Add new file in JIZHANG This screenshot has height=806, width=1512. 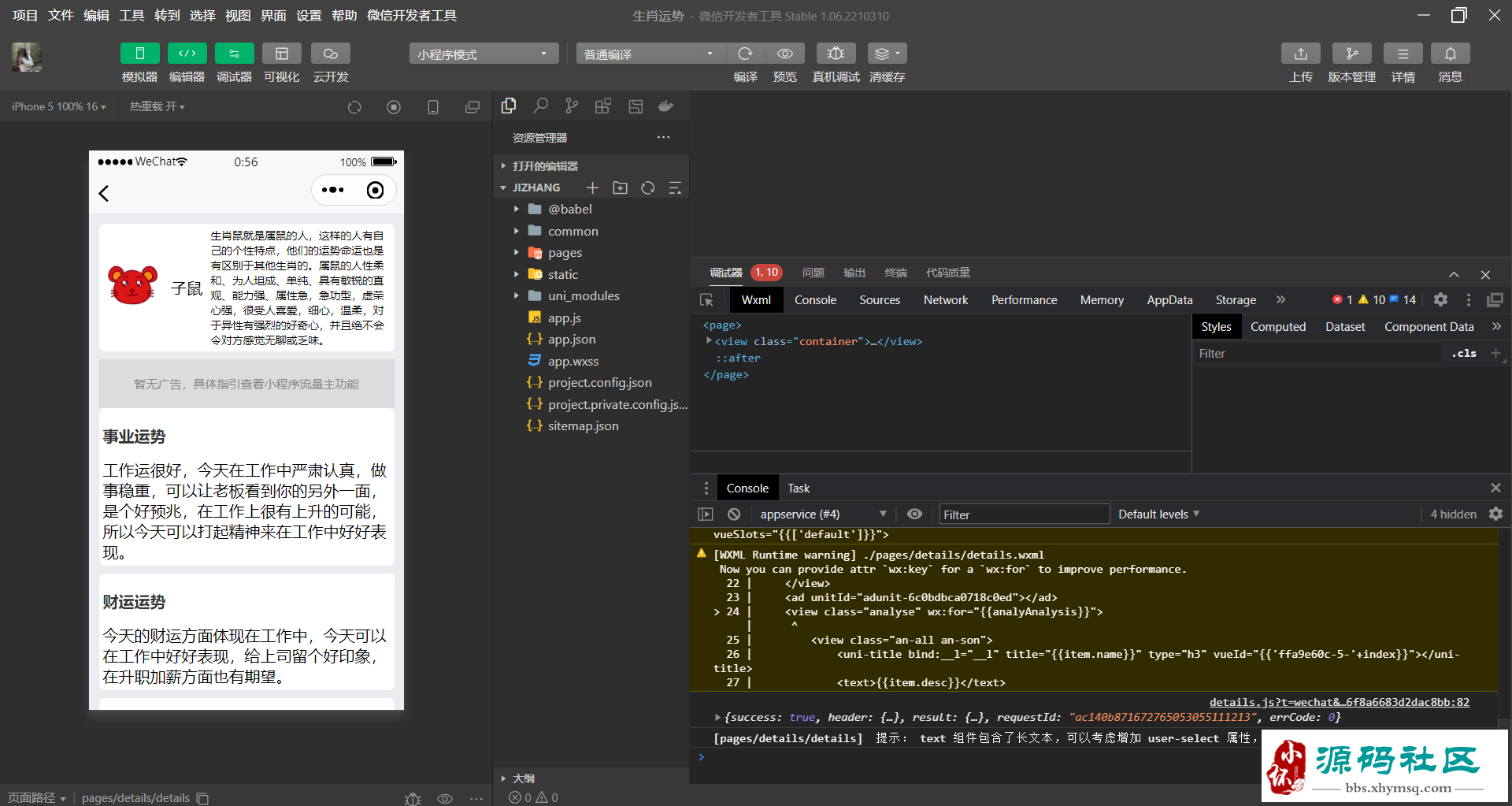point(593,188)
